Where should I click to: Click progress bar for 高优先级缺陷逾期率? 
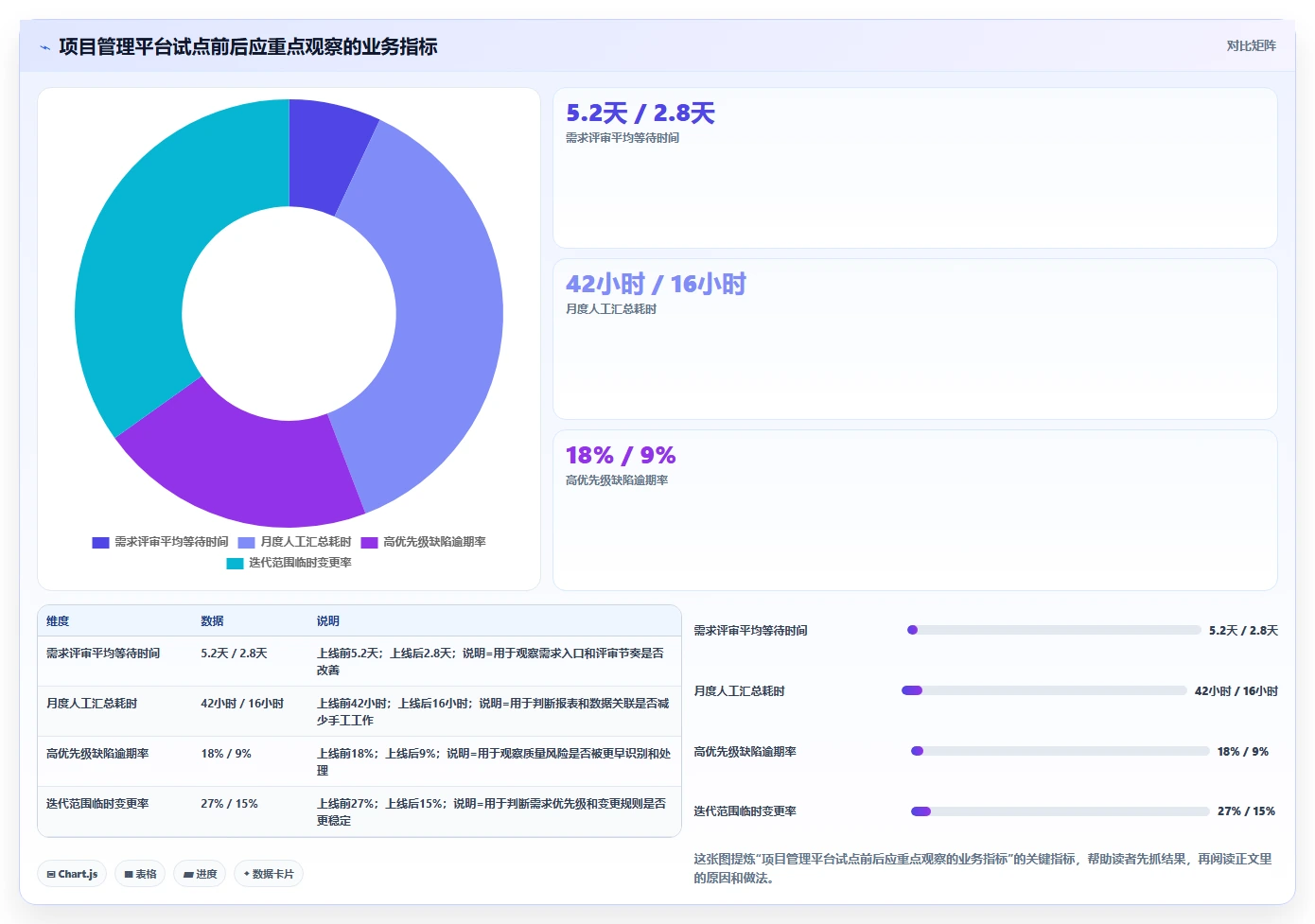click(1061, 751)
